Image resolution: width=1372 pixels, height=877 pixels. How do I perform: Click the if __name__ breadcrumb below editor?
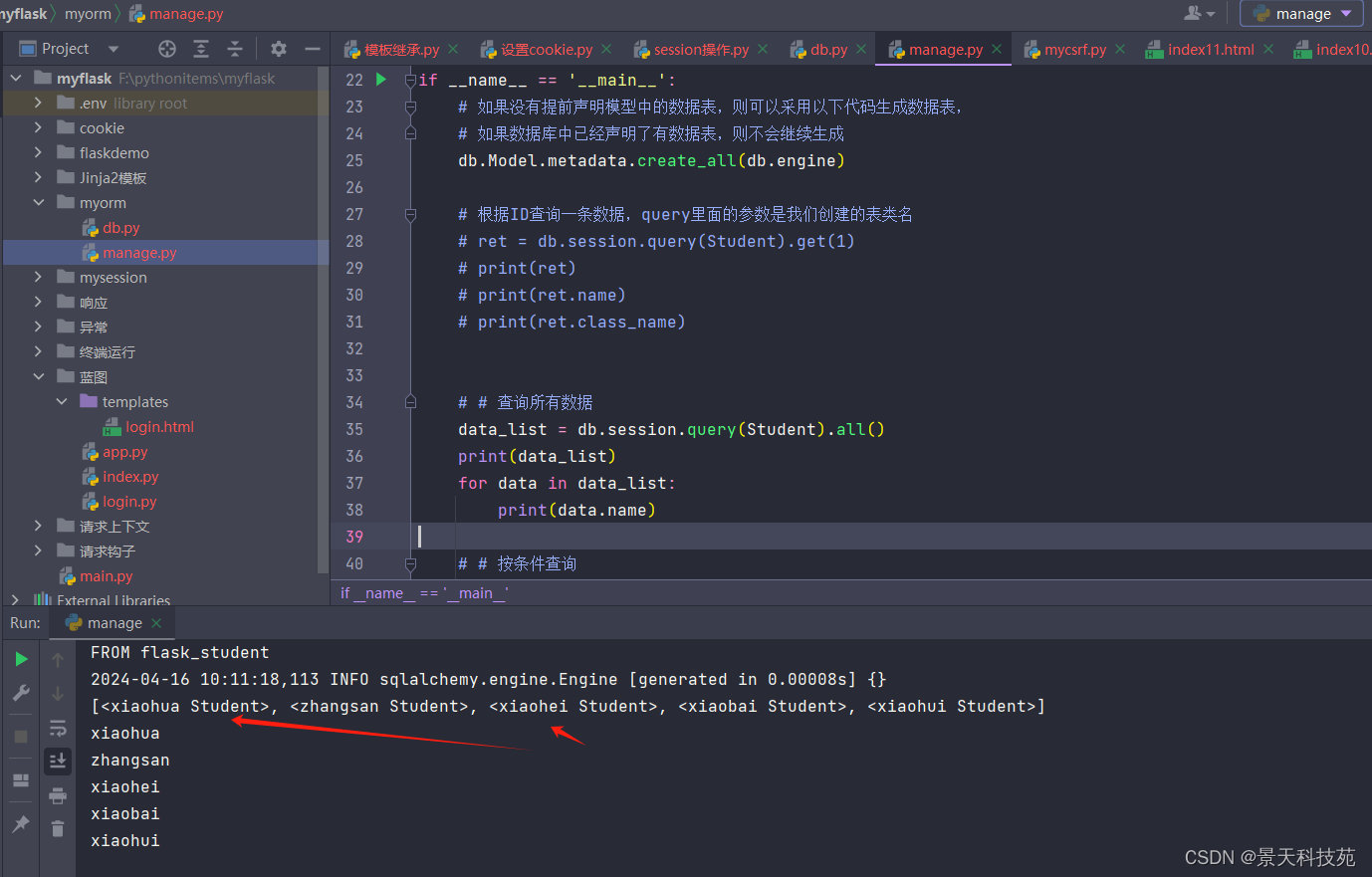[x=424, y=593]
